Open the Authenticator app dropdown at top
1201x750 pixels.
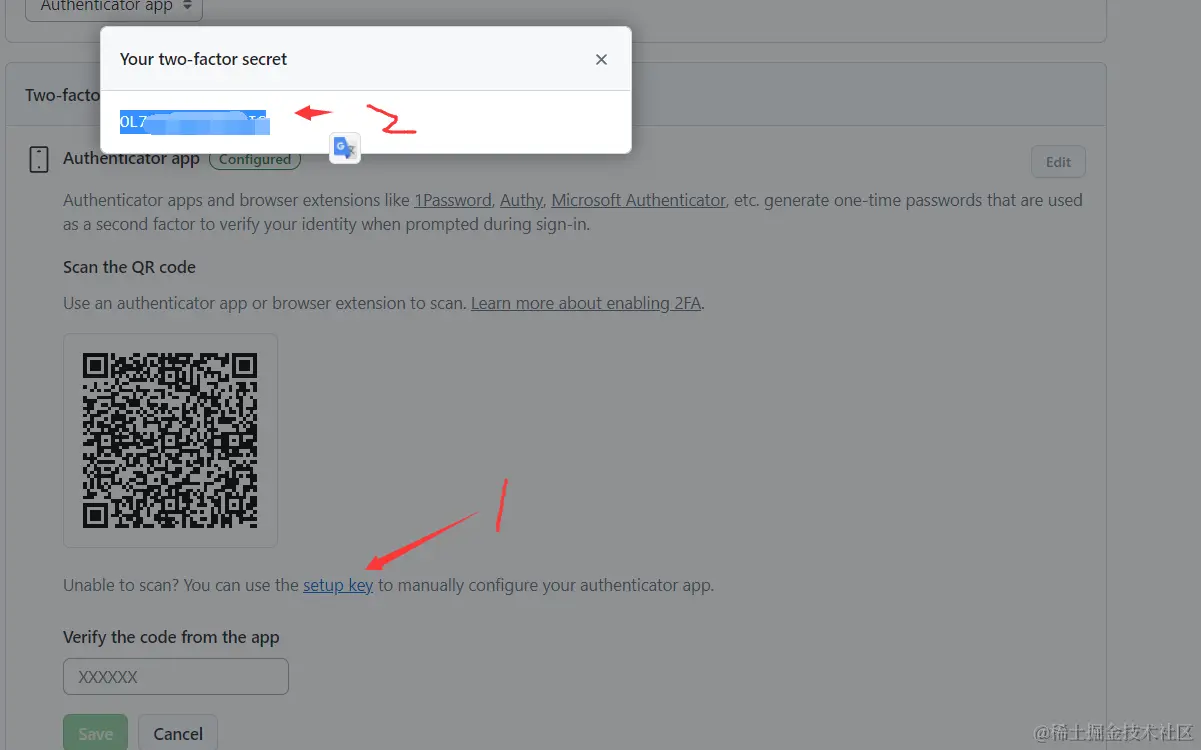pyautogui.click(x=114, y=8)
